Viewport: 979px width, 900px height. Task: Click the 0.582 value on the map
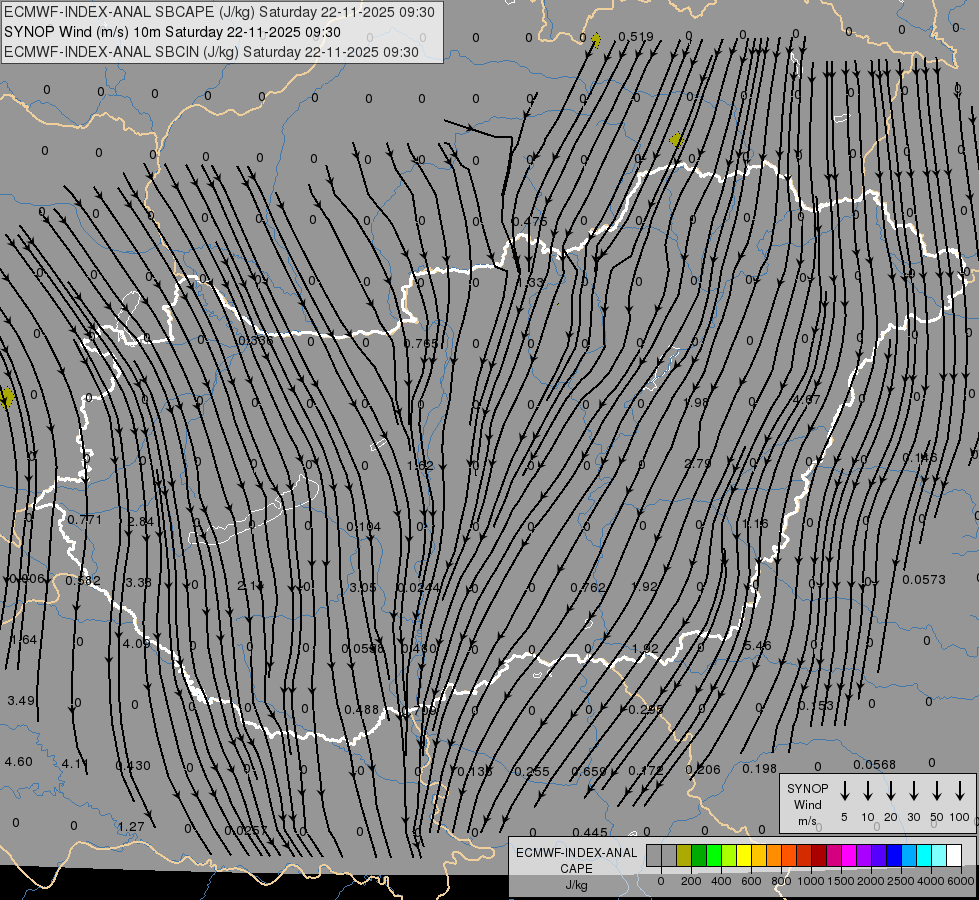pos(83,581)
